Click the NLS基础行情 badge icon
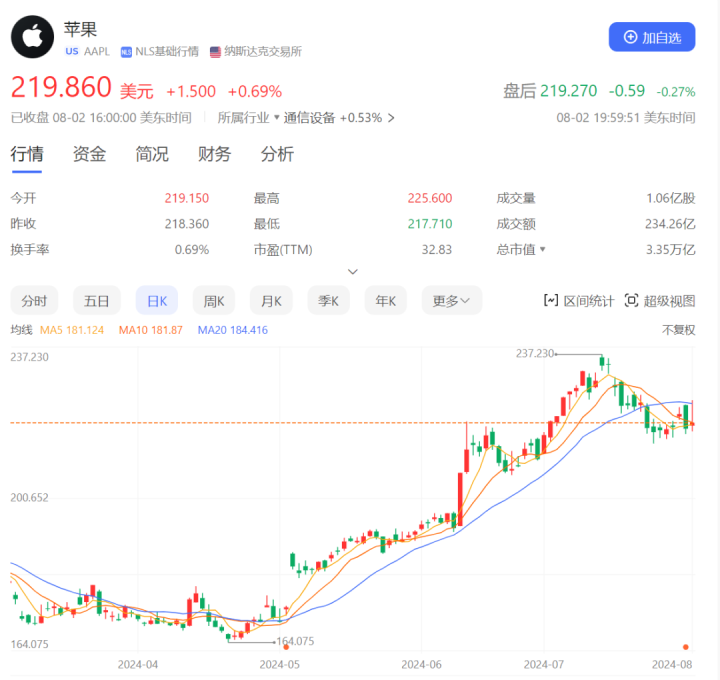Screen dimensions: 720x680 coord(126,52)
